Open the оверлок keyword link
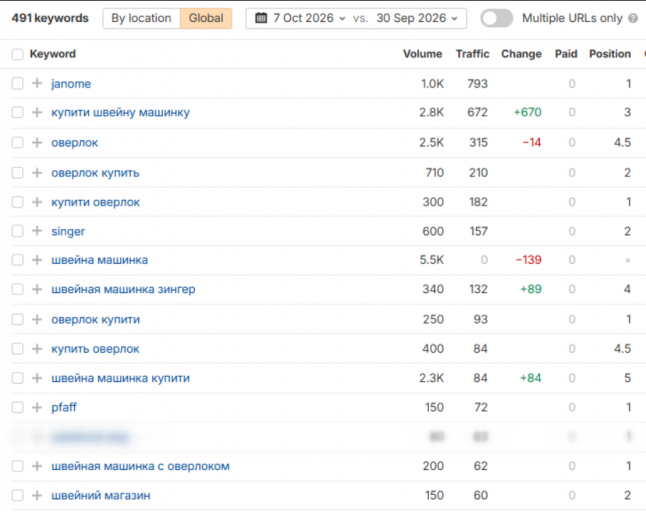 [x=75, y=143]
